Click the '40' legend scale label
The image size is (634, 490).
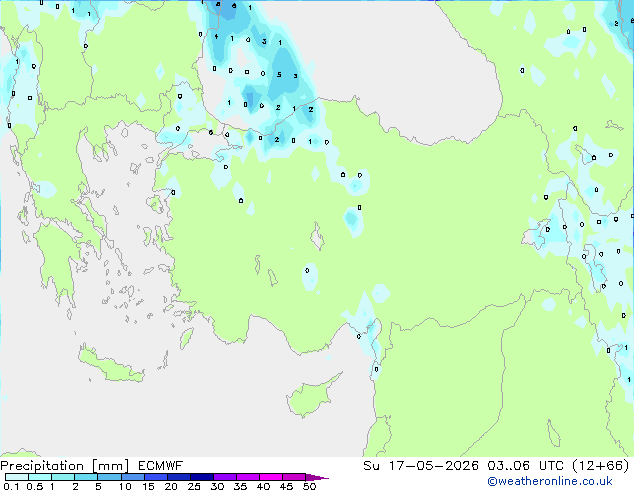tap(263, 486)
